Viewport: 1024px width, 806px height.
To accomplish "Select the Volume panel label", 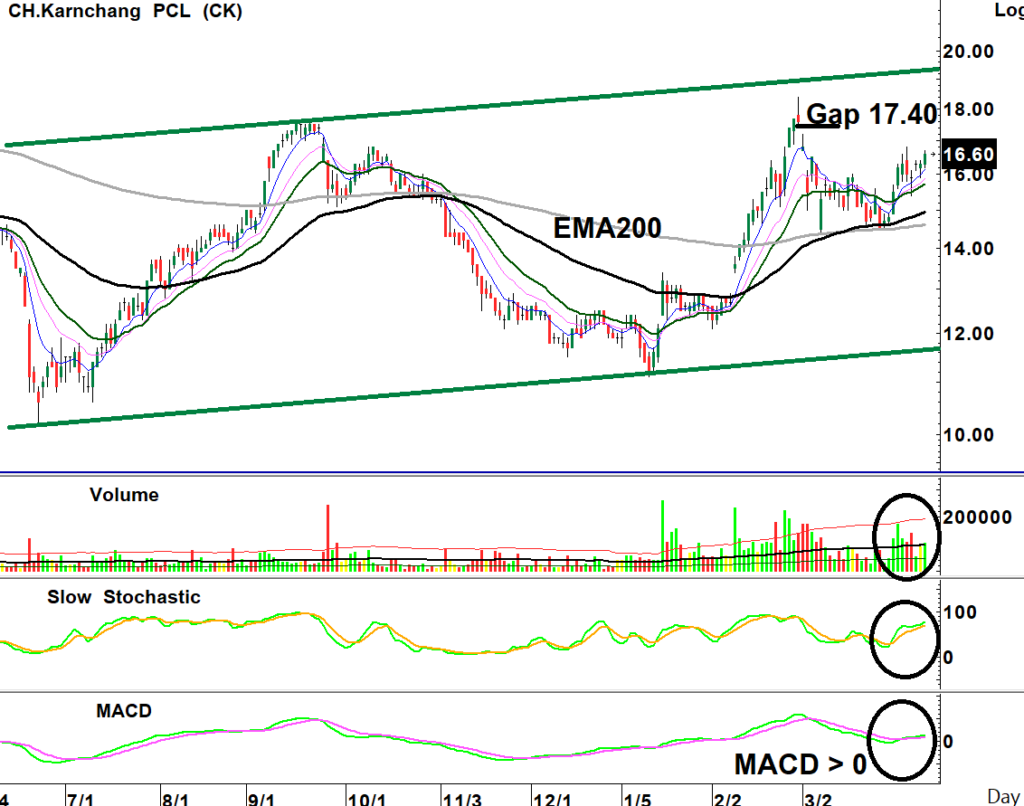I will [124, 495].
